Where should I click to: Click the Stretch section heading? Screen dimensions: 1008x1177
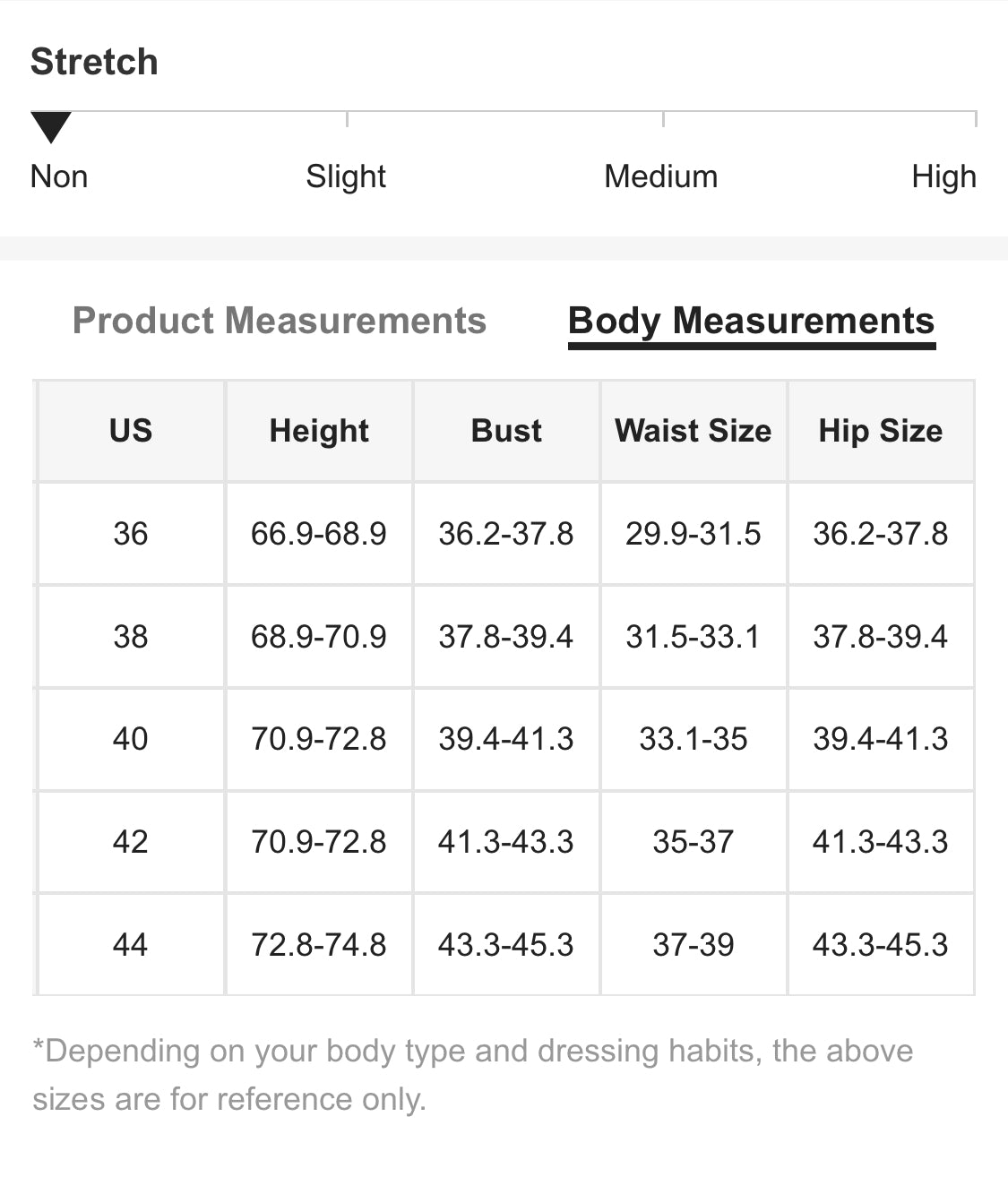click(94, 62)
